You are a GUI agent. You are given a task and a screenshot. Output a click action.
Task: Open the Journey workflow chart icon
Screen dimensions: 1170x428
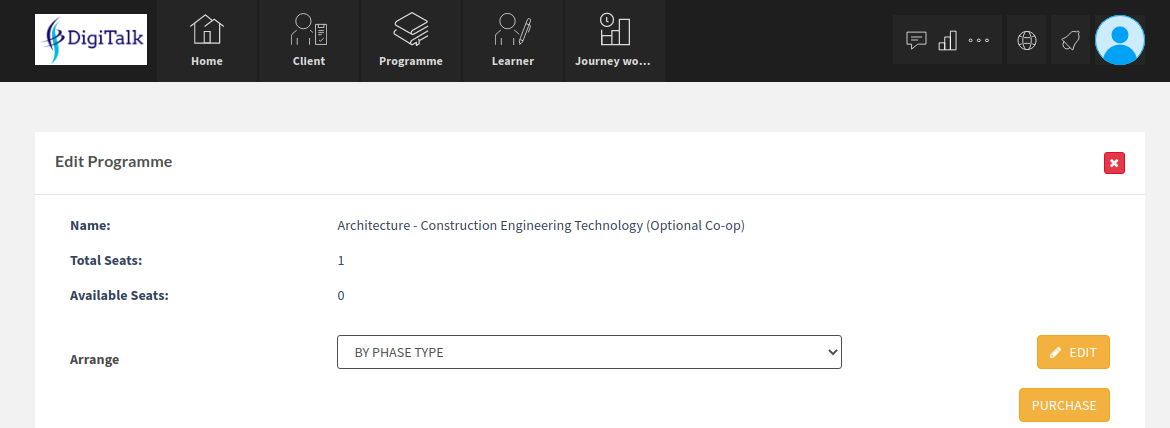(x=615, y=30)
